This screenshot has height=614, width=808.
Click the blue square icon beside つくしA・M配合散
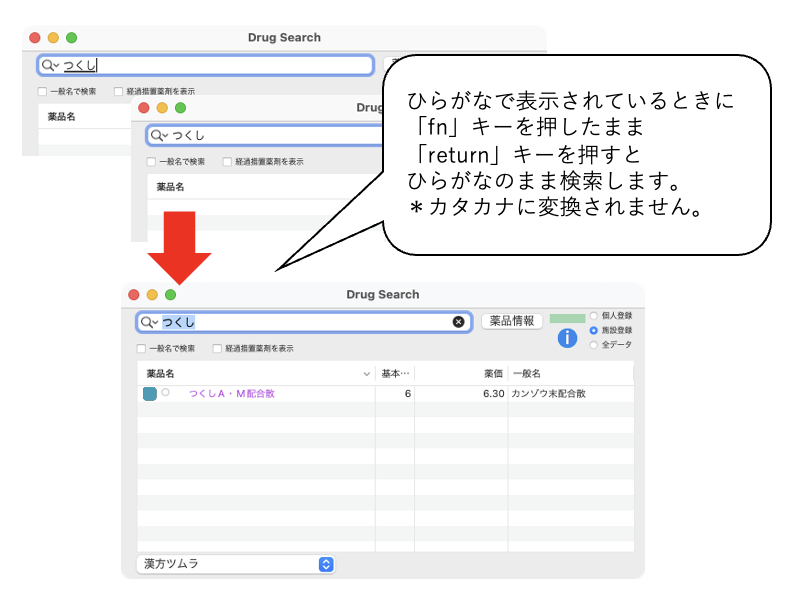[150, 394]
